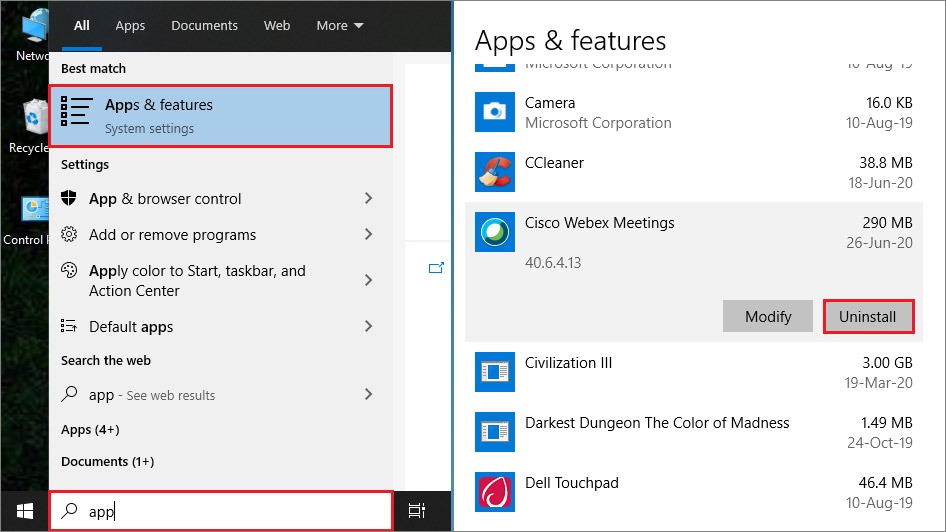Click the Darkest Dungeon app icon
Viewport: 946px width, 532px height.
tap(495, 432)
